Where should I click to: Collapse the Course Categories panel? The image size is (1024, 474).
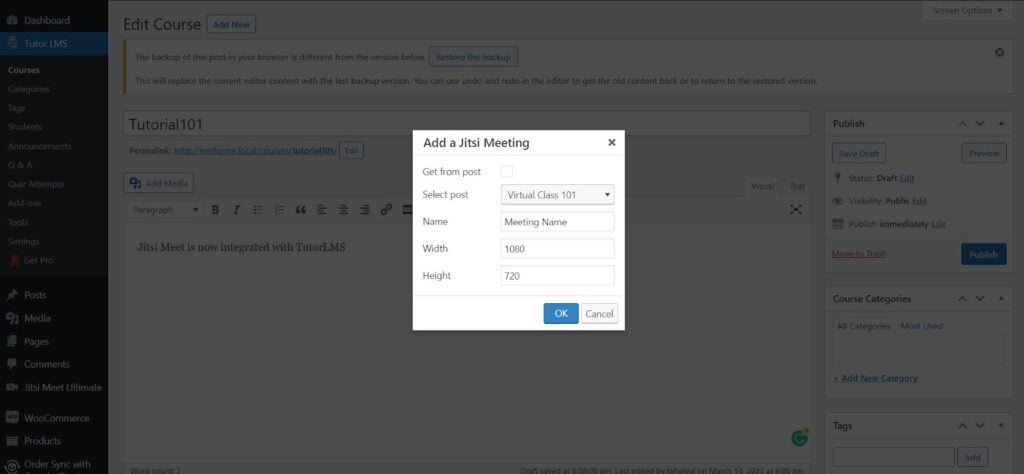click(x=1001, y=298)
